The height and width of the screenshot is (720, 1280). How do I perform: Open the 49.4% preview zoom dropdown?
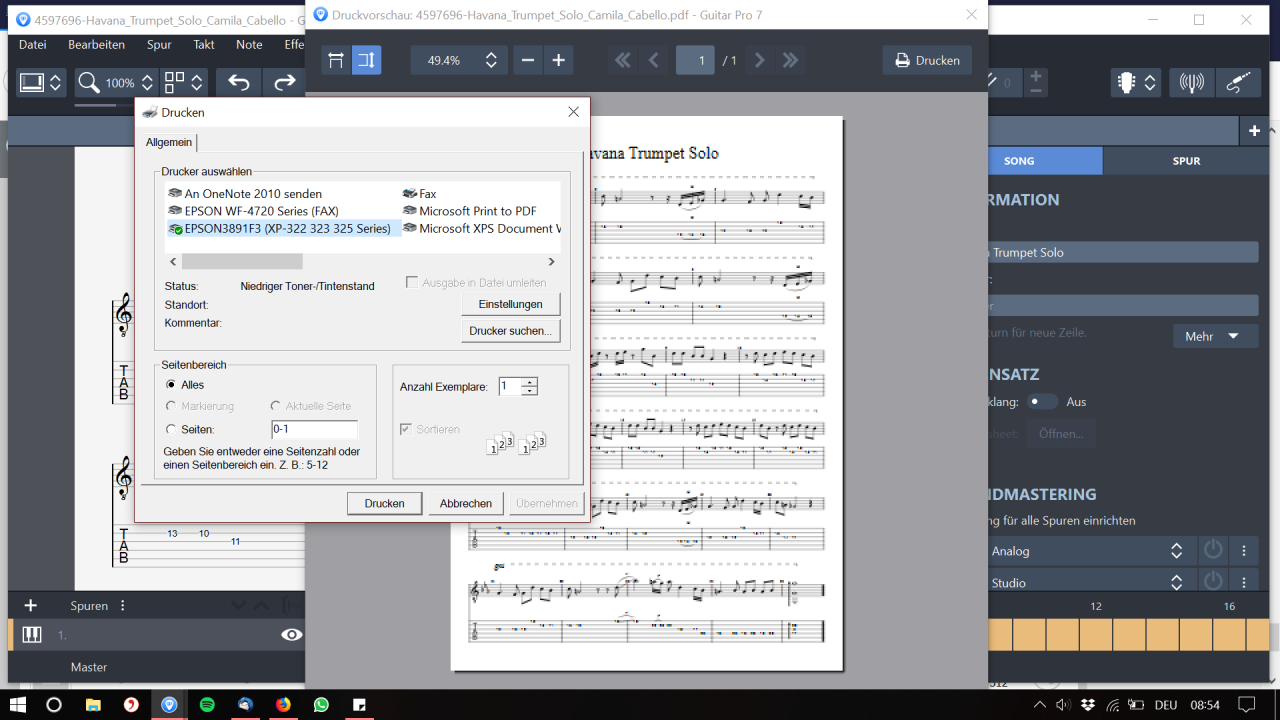tap(458, 60)
